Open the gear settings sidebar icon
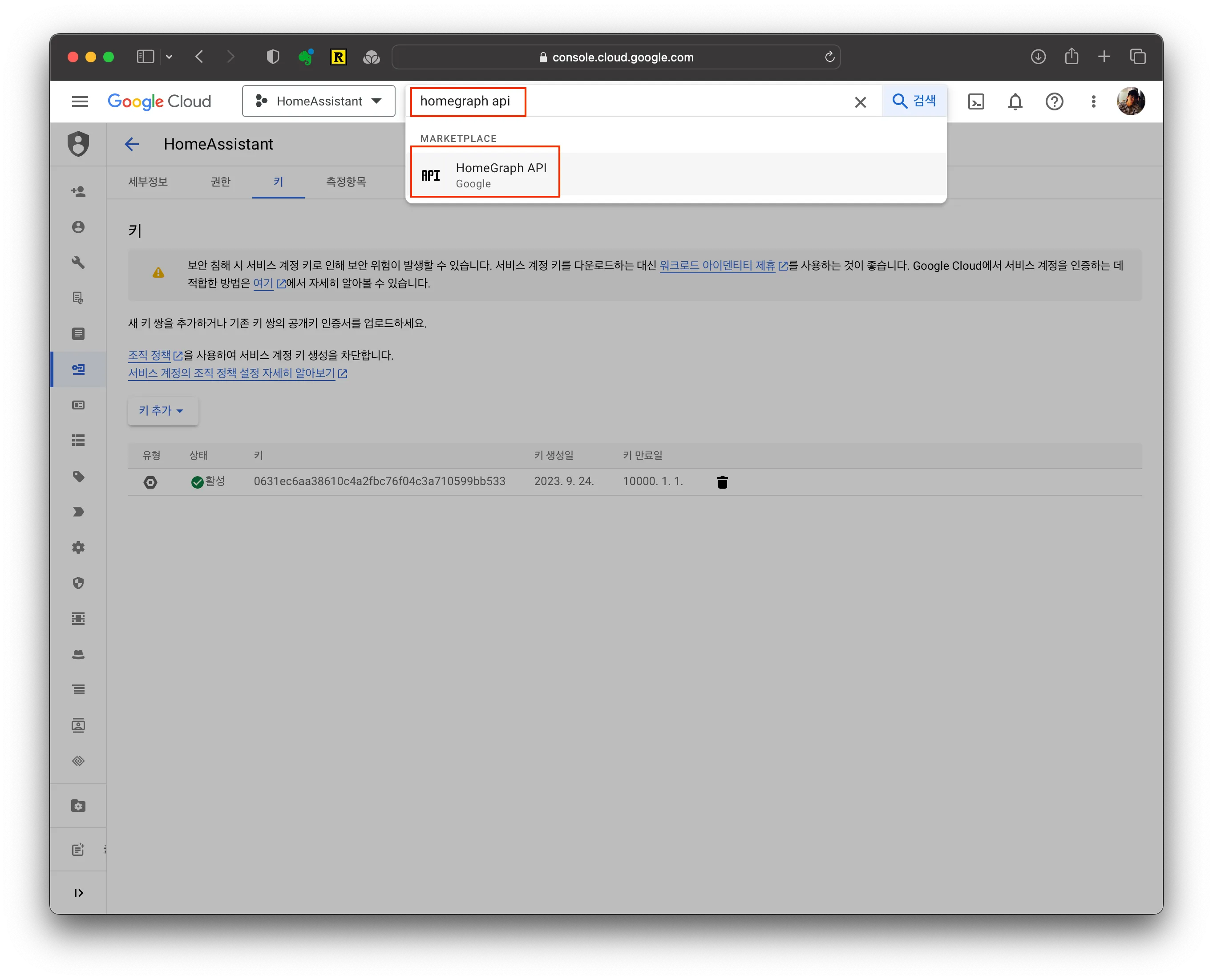 pos(78,547)
